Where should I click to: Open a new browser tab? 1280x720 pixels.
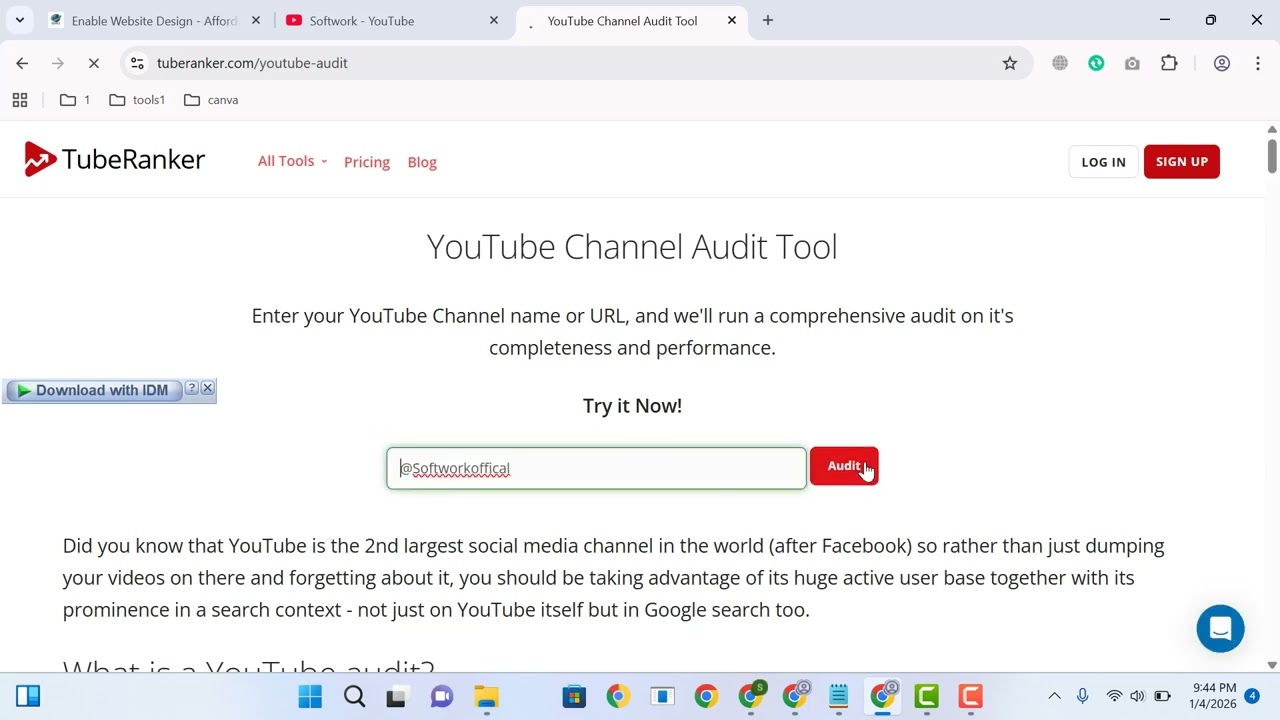point(768,20)
